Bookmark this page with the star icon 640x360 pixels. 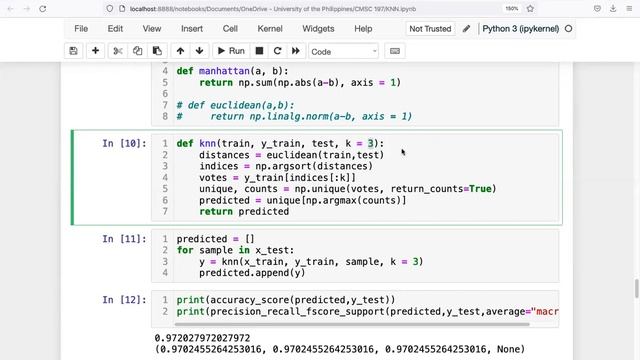530,9
